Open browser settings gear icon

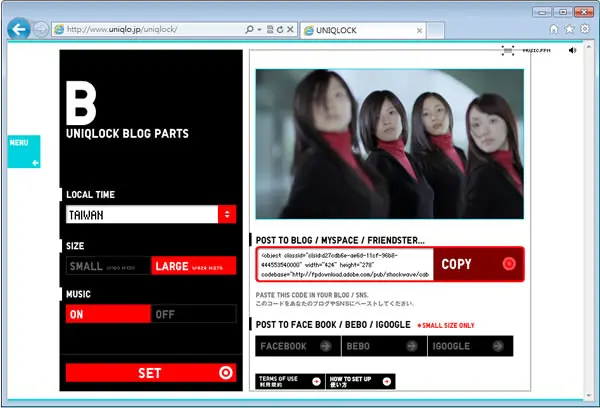click(585, 29)
